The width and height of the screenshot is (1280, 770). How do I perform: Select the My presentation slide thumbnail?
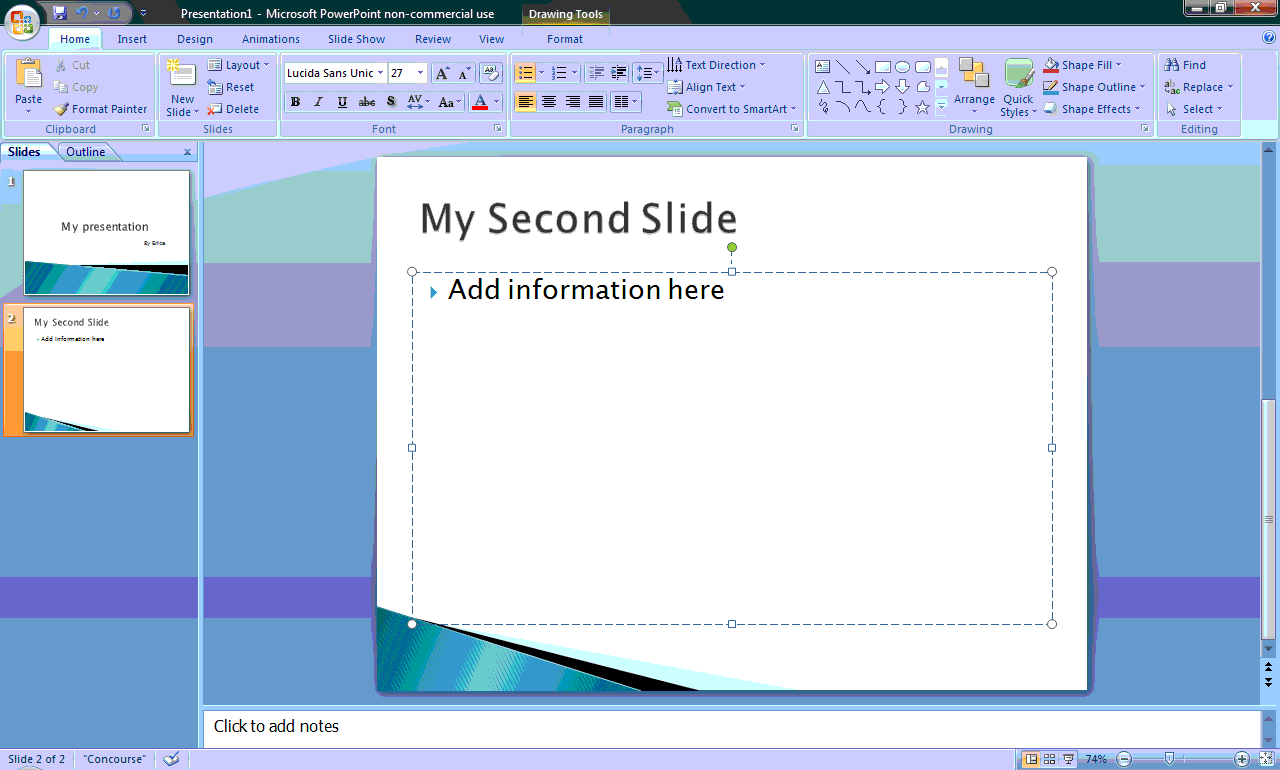click(x=106, y=233)
